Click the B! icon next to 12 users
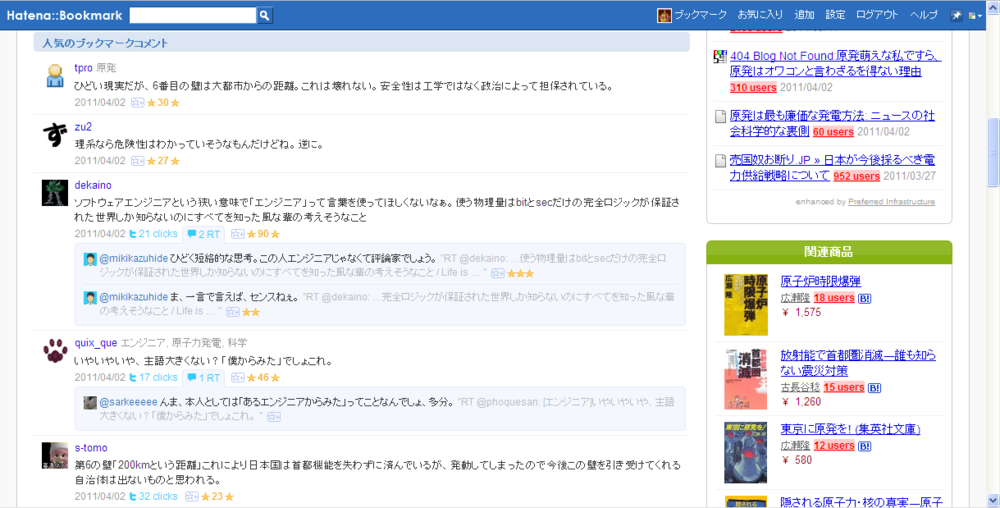Viewport: 1000px width, 508px height. point(865,446)
